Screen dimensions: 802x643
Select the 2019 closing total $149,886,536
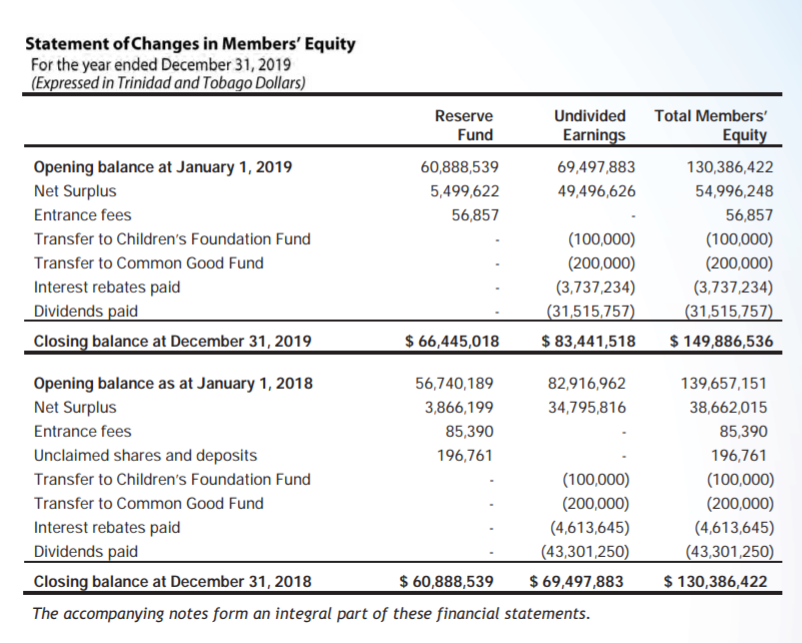coord(722,341)
